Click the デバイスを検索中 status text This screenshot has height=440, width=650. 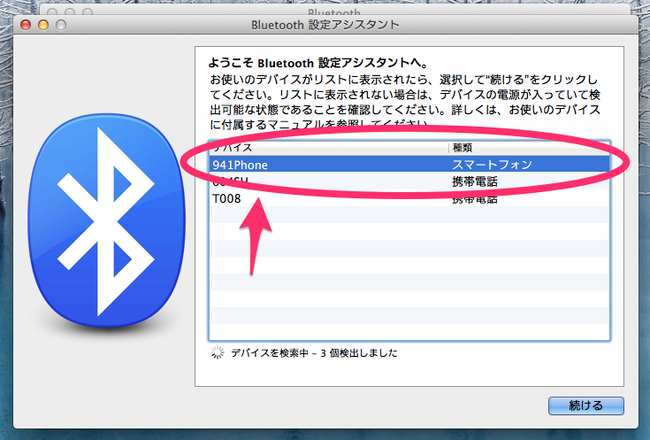(x=314, y=353)
